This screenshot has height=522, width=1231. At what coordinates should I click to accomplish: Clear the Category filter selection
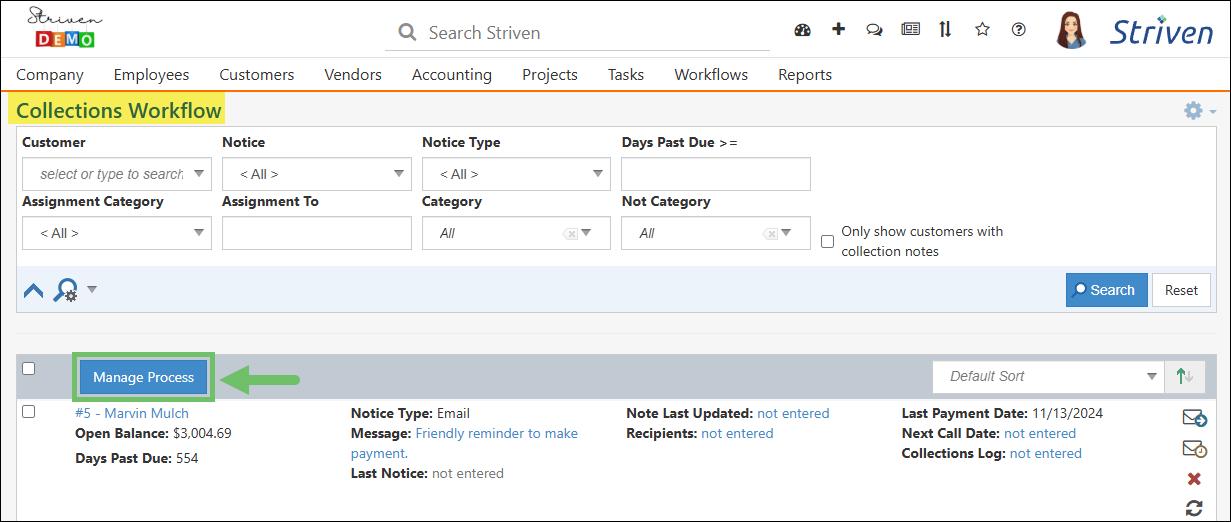click(x=570, y=233)
